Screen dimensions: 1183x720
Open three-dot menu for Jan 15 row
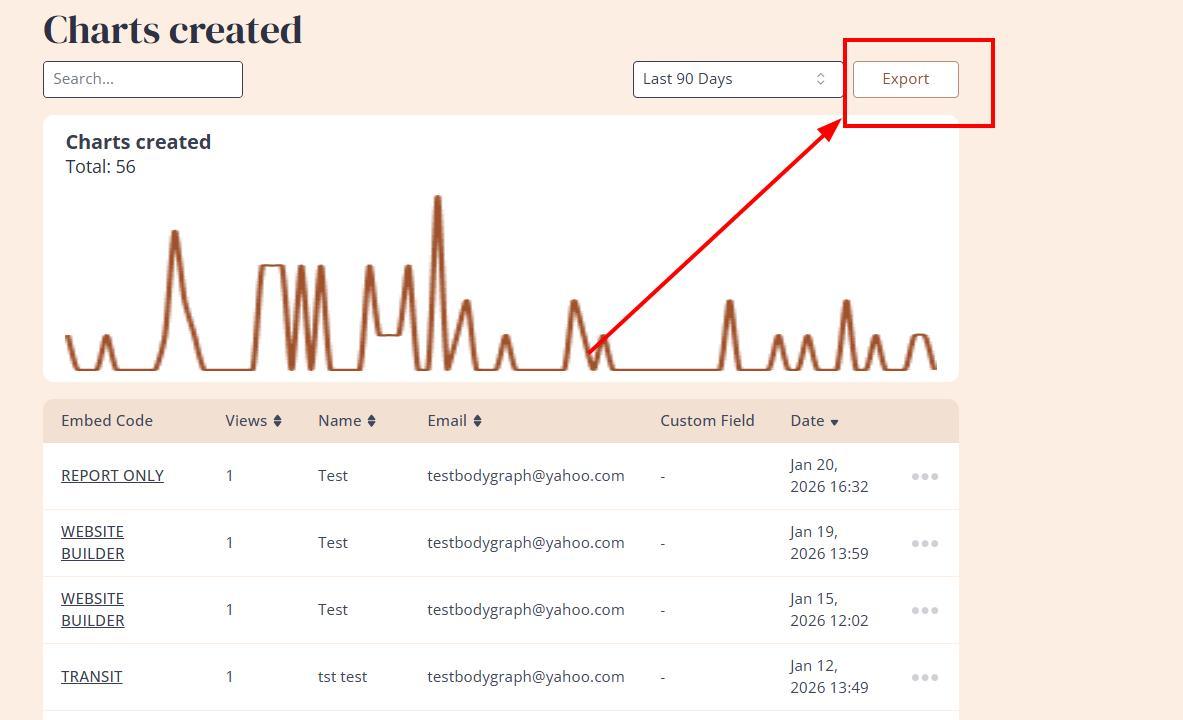click(x=924, y=610)
